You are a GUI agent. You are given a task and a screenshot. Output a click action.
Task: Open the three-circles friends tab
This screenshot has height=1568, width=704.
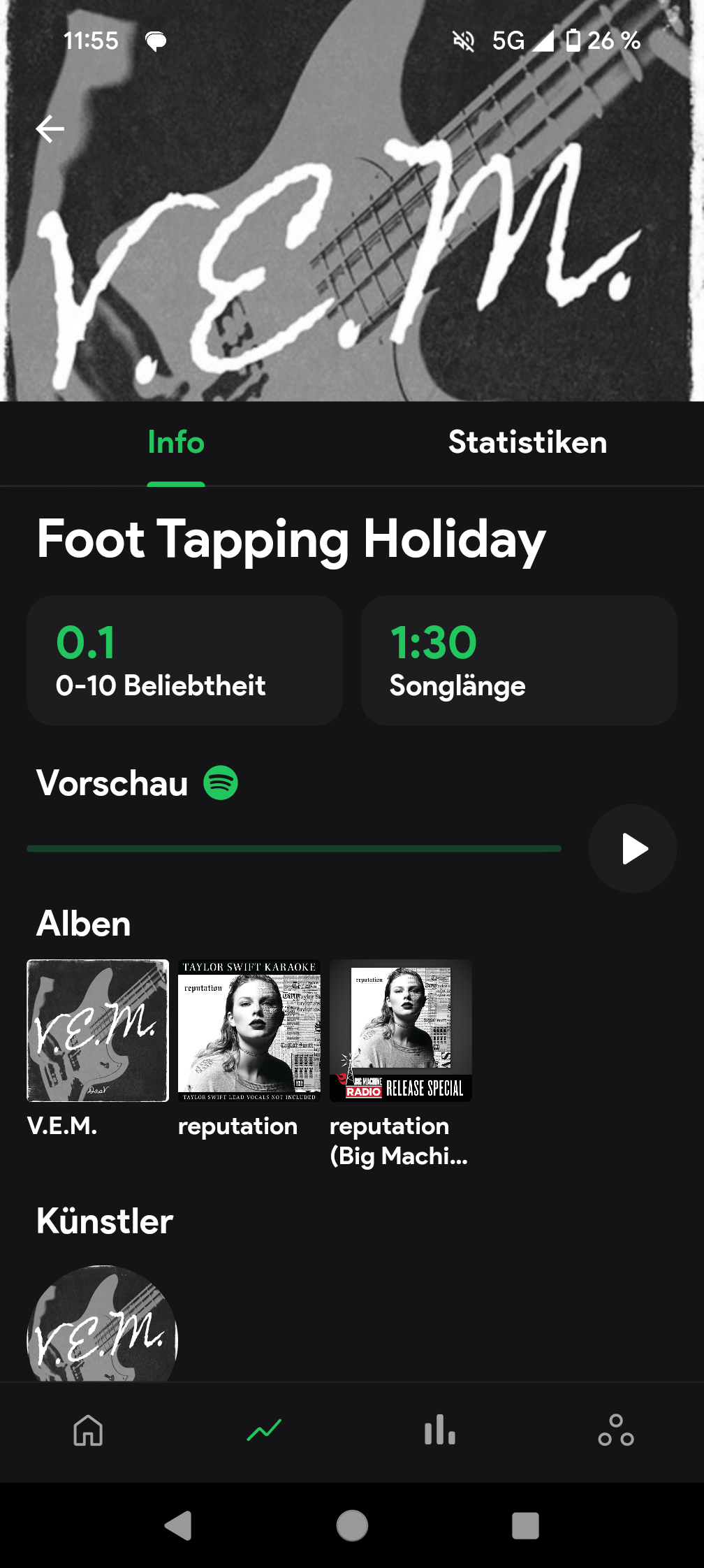tap(616, 1430)
